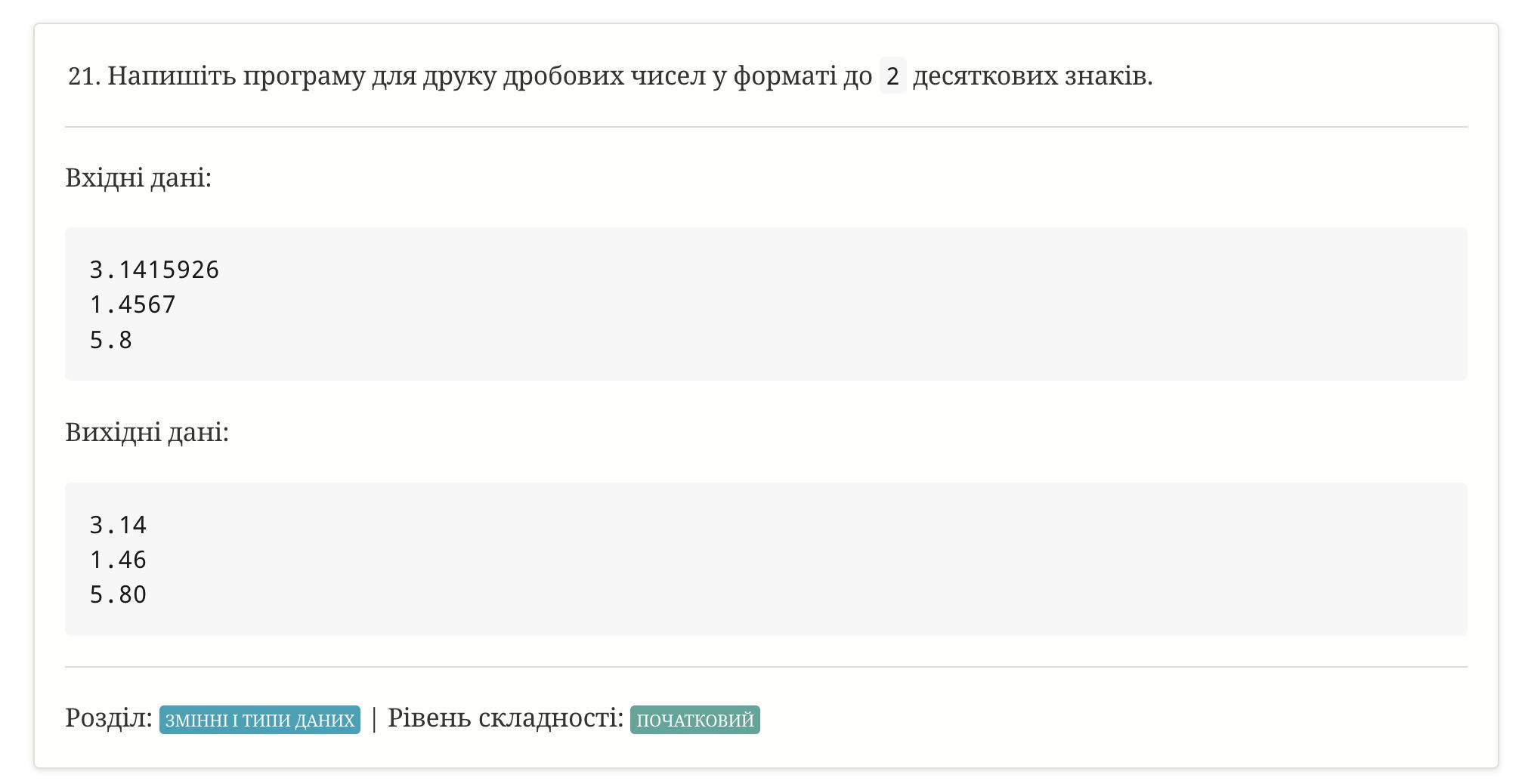
Task: Click the words десяткових знаків in the statement
Action: (x=1032, y=76)
